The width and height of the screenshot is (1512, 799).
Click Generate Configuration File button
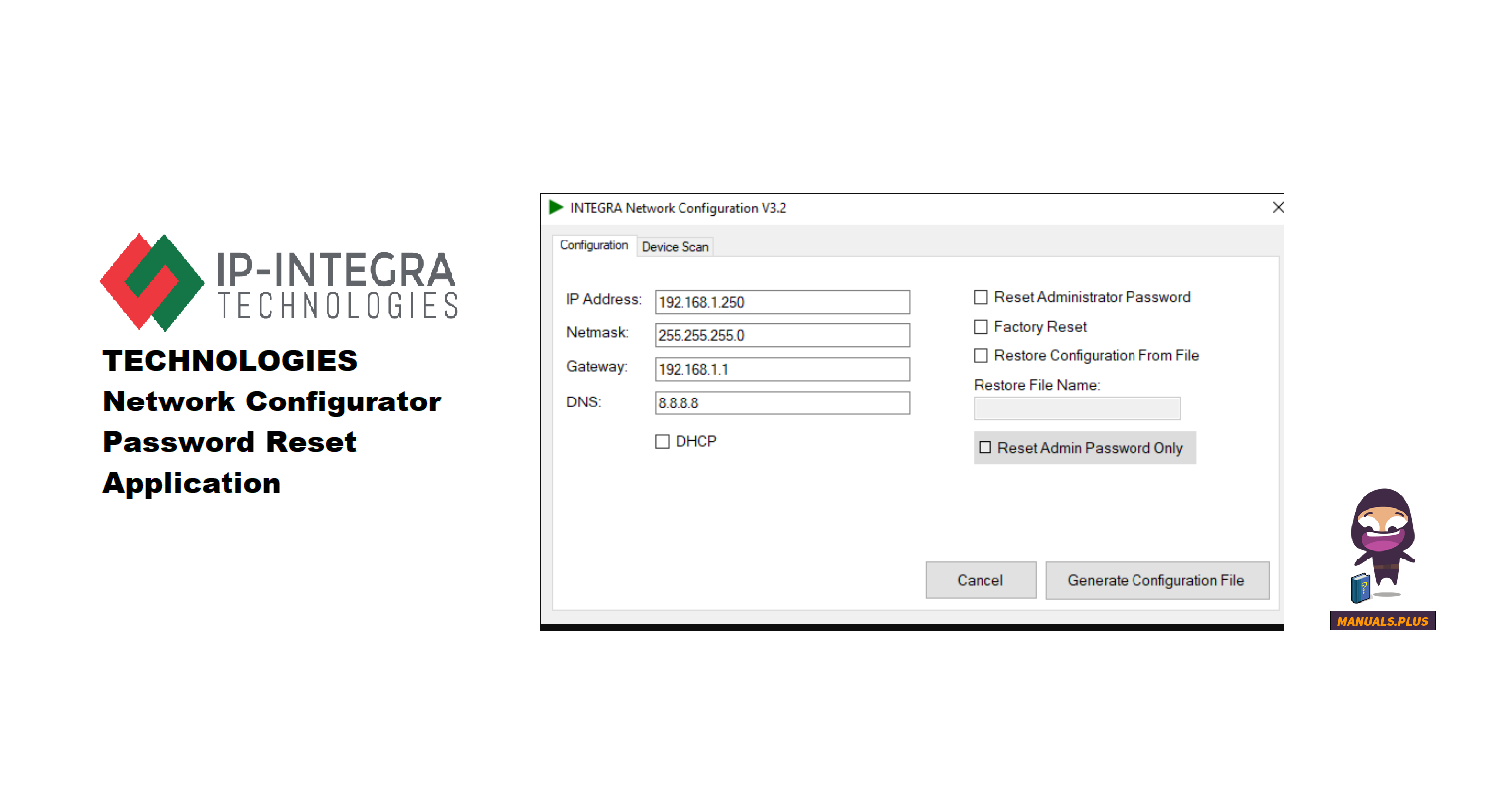click(x=1156, y=580)
